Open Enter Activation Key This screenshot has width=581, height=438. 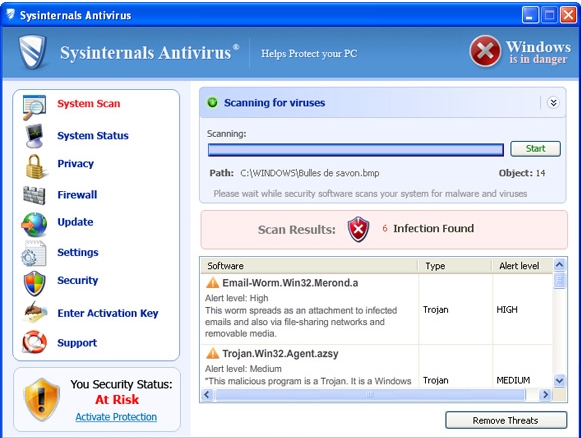point(108,313)
